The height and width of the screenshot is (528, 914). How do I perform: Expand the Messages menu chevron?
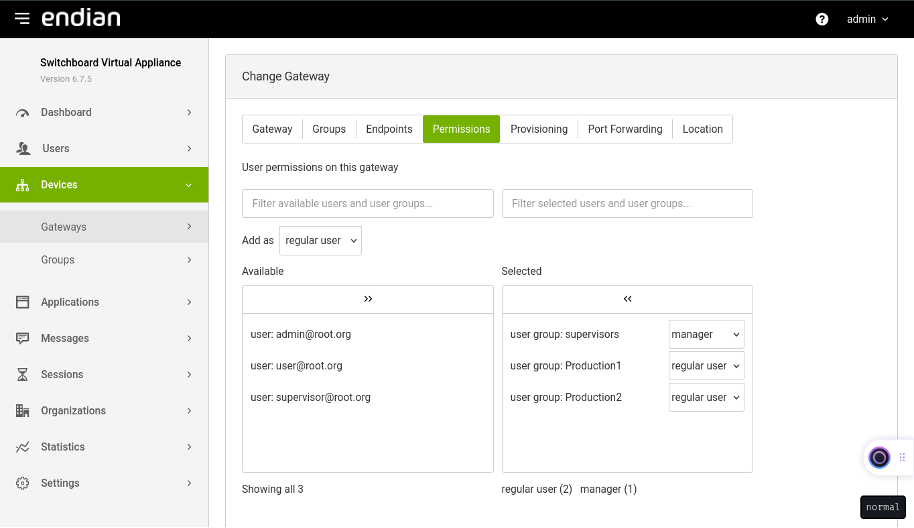coord(189,338)
